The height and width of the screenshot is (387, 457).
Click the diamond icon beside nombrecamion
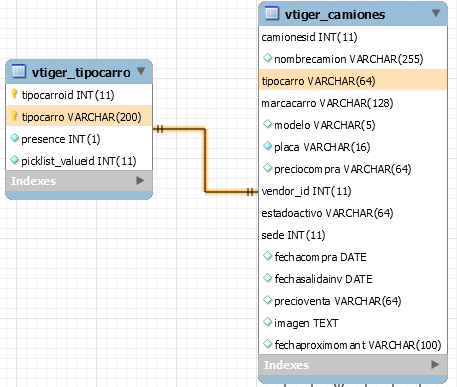pos(267,58)
